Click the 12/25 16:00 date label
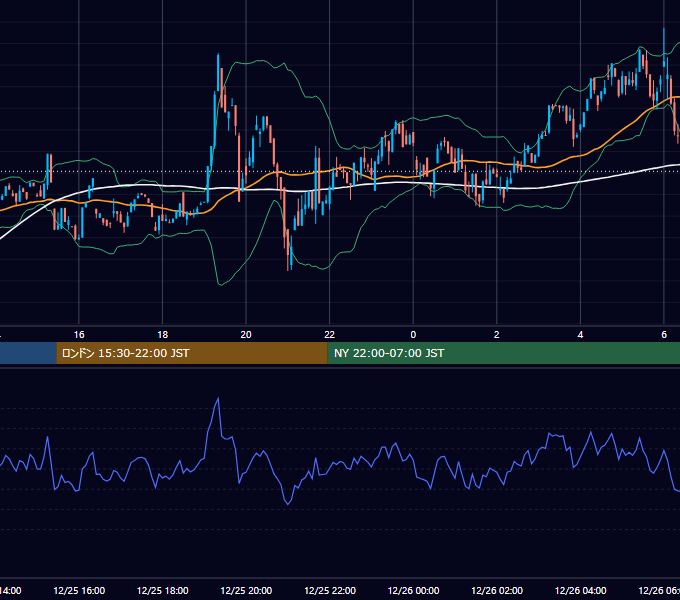Screen dimensions: 680x600 click(79, 590)
